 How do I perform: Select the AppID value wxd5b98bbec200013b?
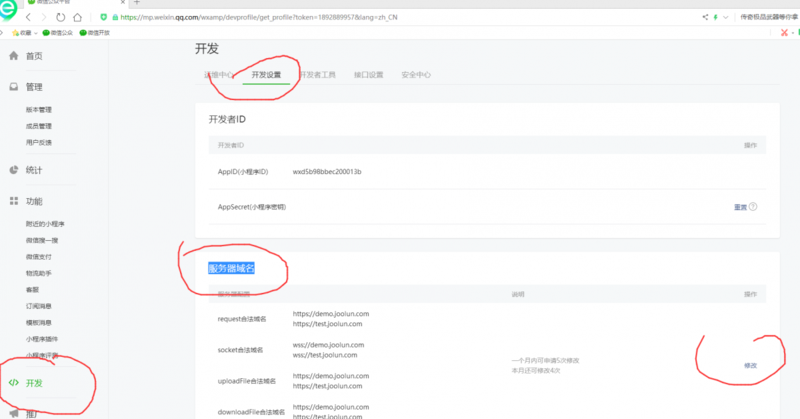(327, 172)
